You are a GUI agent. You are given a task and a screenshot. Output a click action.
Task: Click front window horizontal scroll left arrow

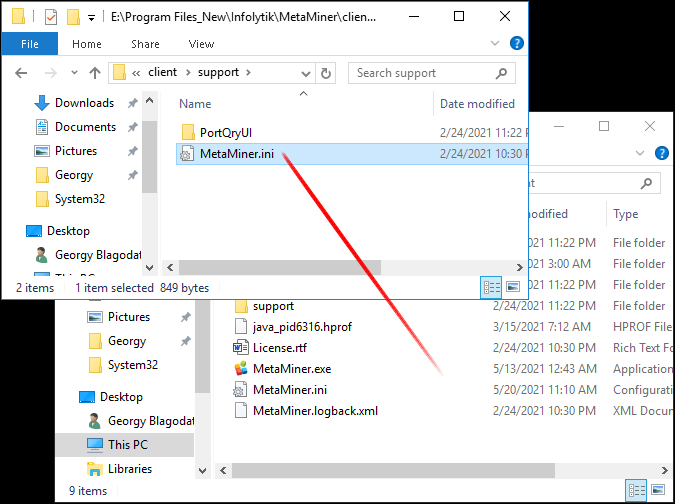170,267
